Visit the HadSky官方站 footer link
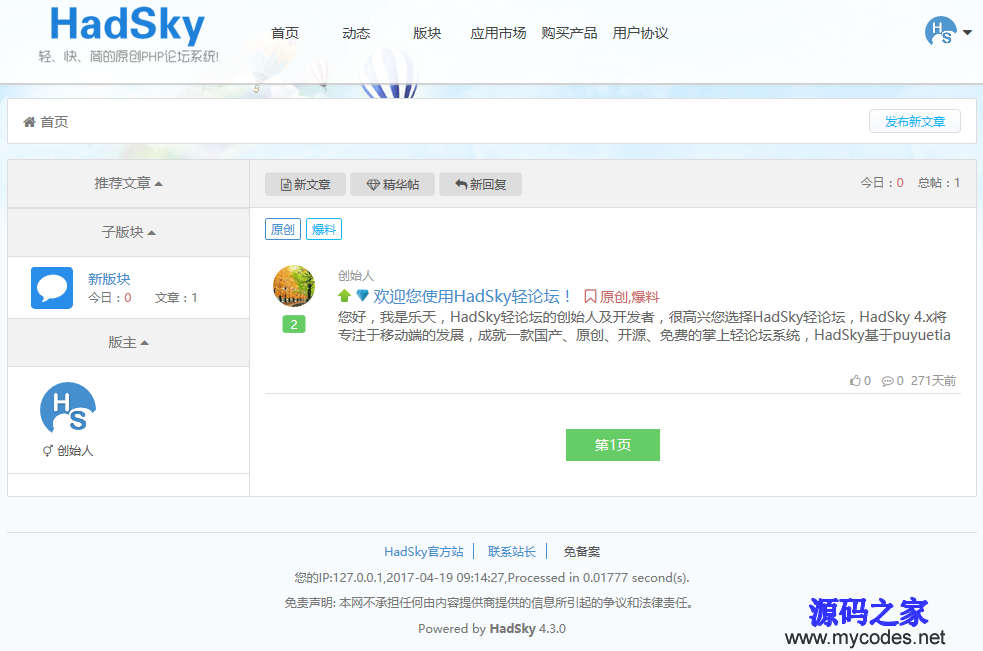The width and height of the screenshot is (983, 651). (424, 552)
